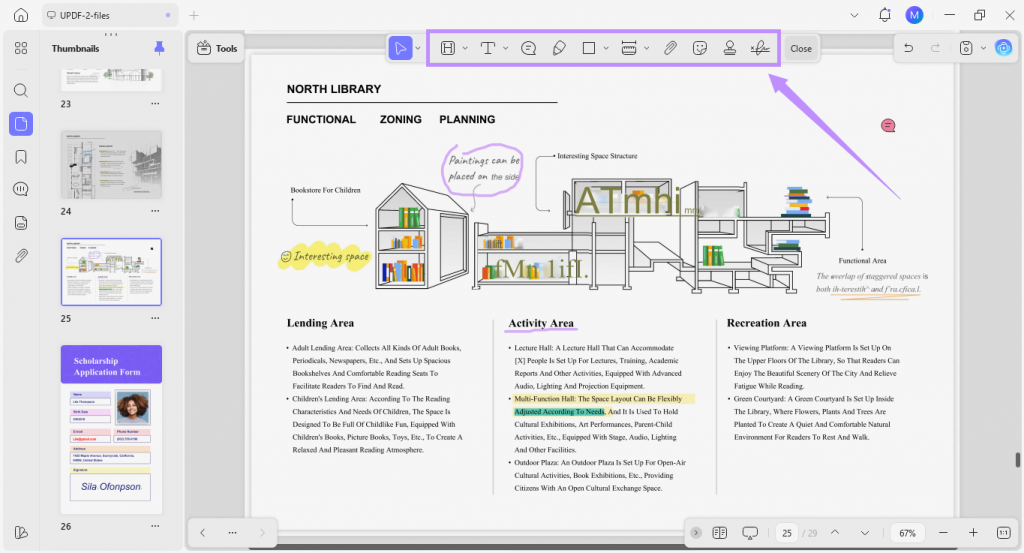The width and height of the screenshot is (1024, 553).
Task: Open the Search panel in sidebar
Action: click(x=21, y=90)
